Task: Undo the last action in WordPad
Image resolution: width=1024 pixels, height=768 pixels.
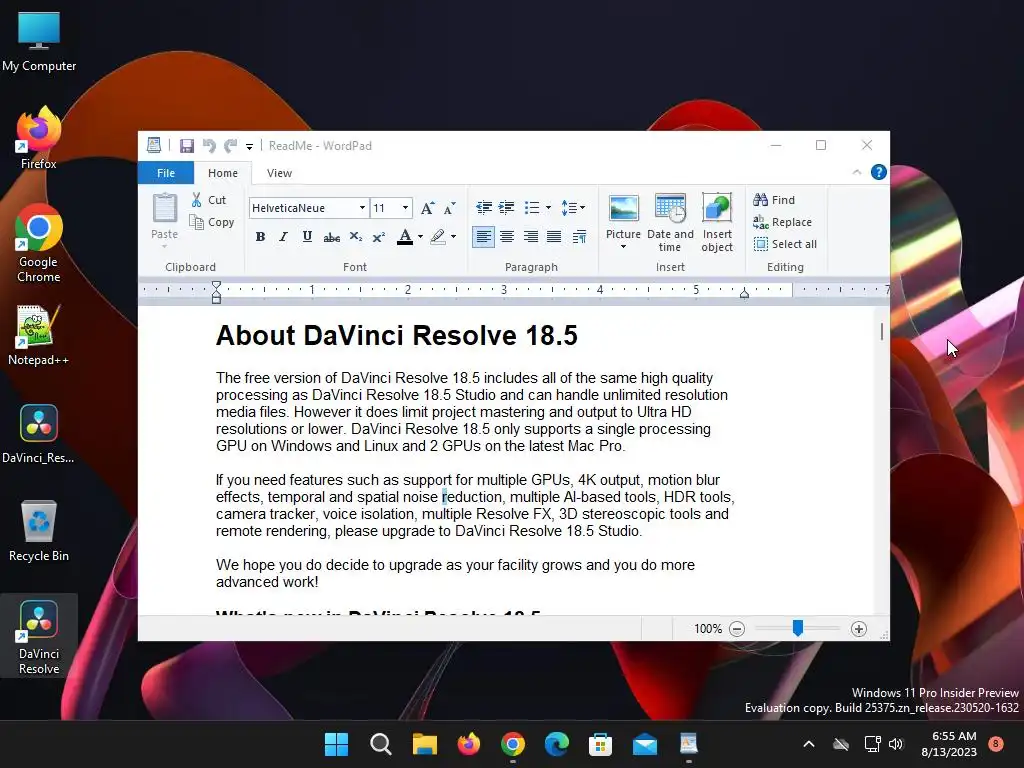Action: click(x=209, y=146)
